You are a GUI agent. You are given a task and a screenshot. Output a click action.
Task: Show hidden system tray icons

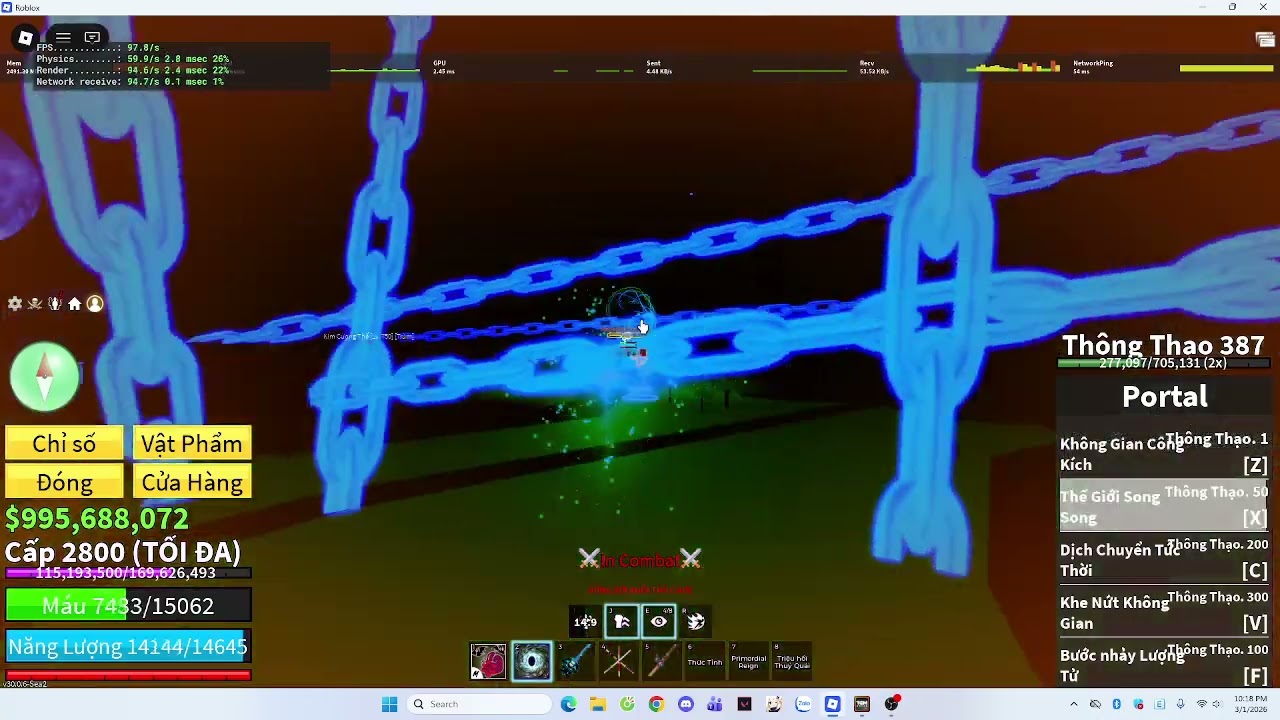(1074, 704)
